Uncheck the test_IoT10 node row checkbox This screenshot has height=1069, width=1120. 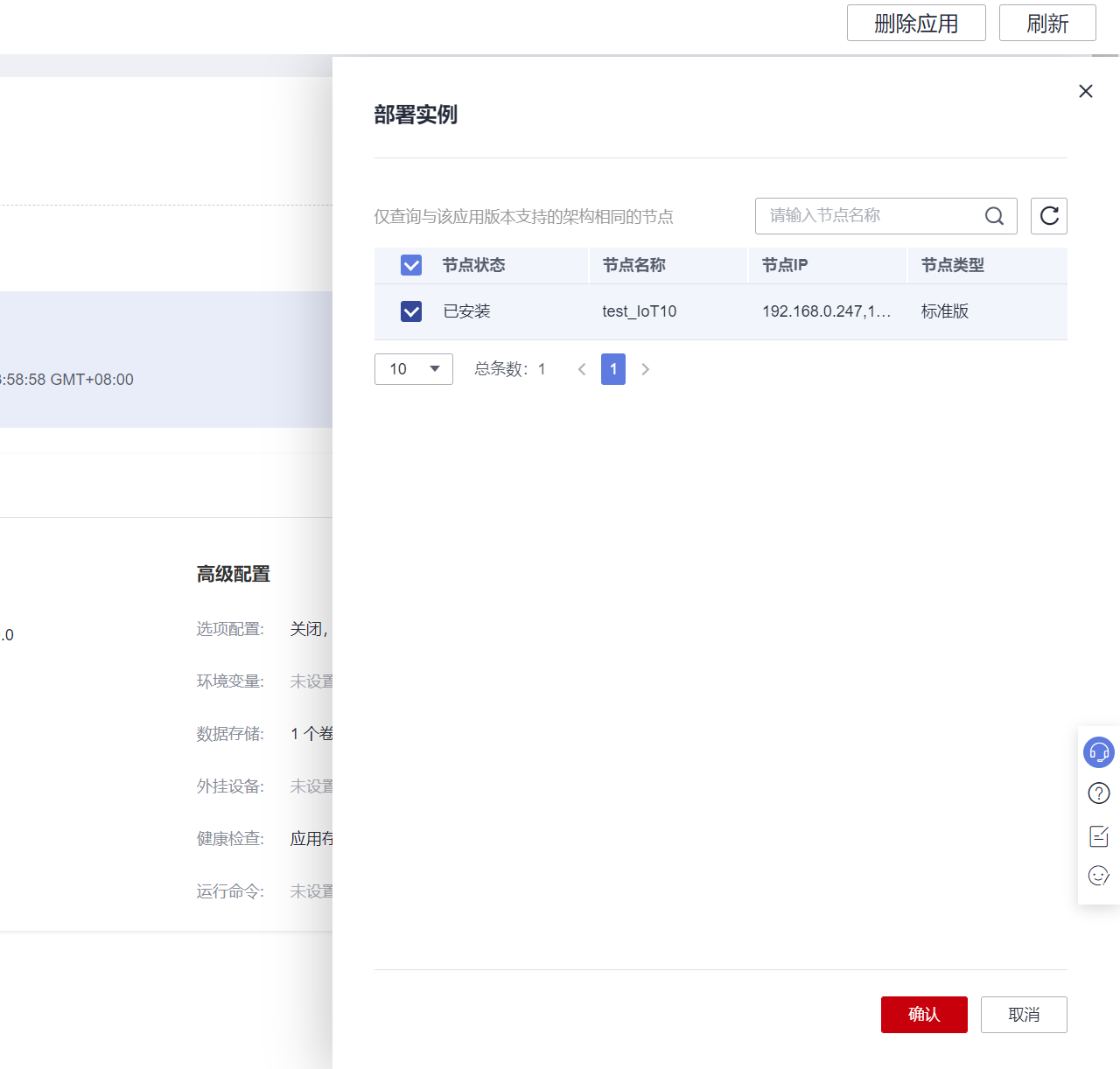[411, 311]
